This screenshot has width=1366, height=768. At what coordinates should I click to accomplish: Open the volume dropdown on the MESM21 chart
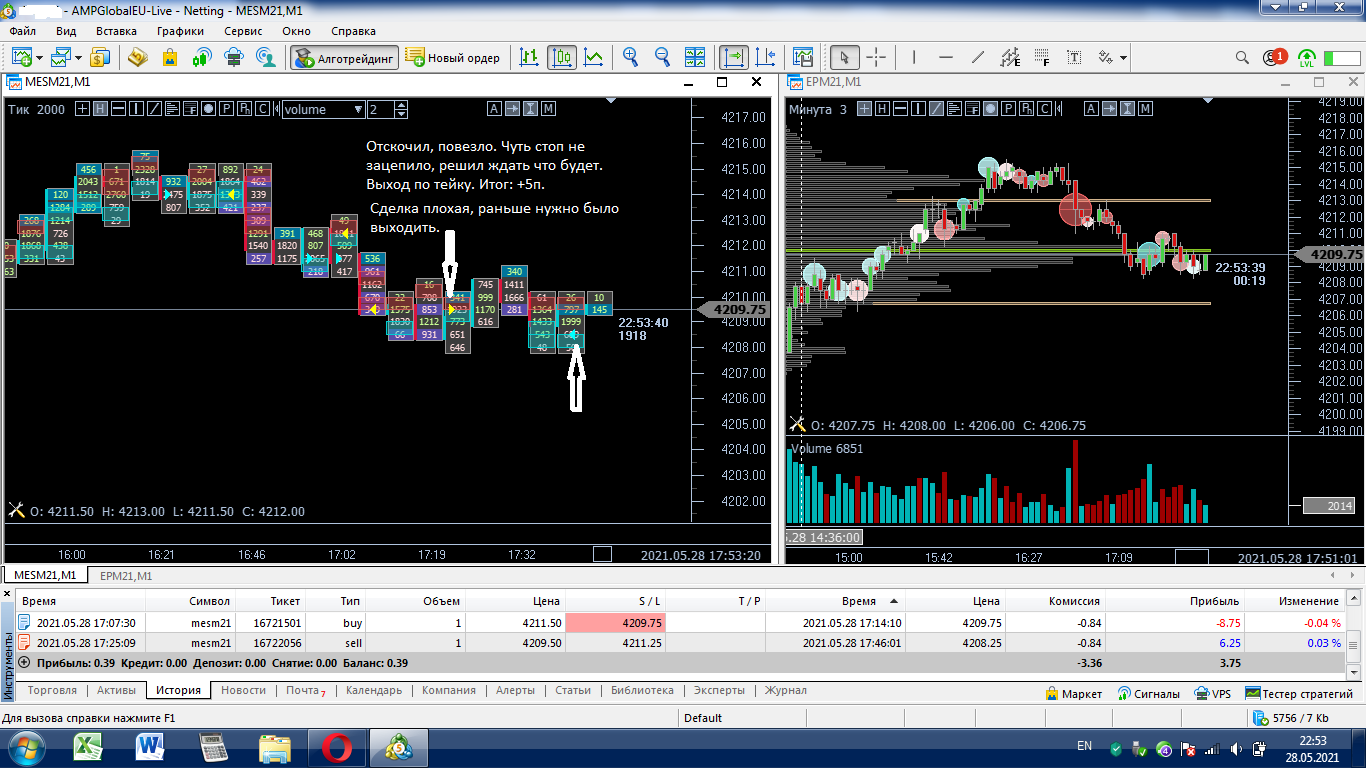(x=323, y=109)
